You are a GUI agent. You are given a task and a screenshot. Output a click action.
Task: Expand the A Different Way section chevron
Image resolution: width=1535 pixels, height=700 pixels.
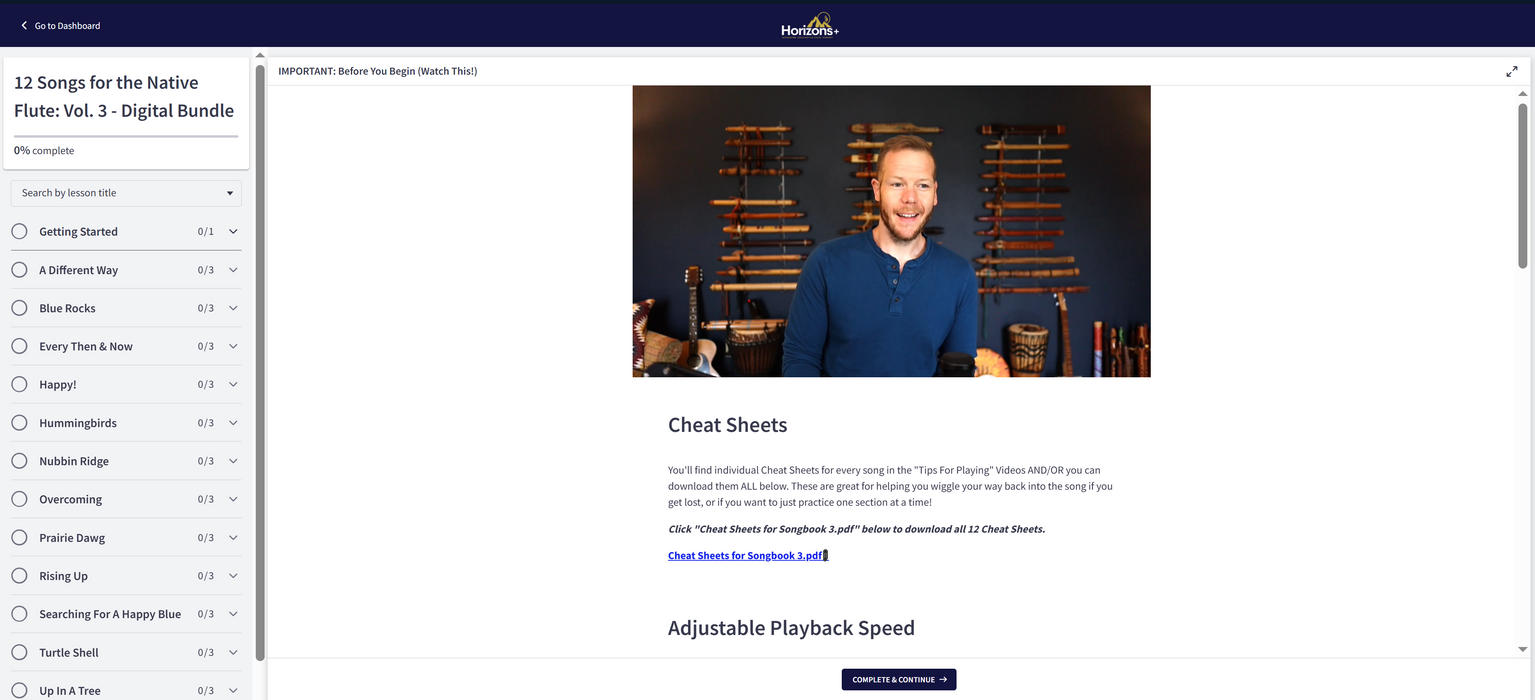[x=233, y=270]
